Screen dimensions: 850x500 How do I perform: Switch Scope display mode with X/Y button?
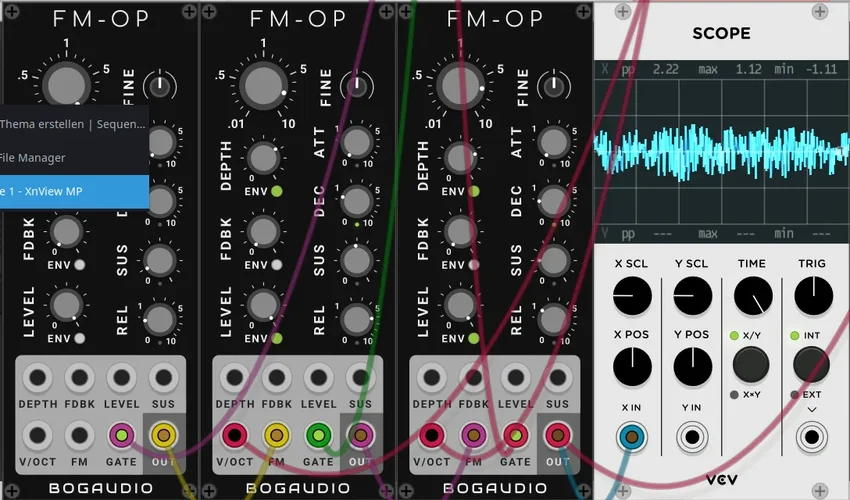[751, 364]
